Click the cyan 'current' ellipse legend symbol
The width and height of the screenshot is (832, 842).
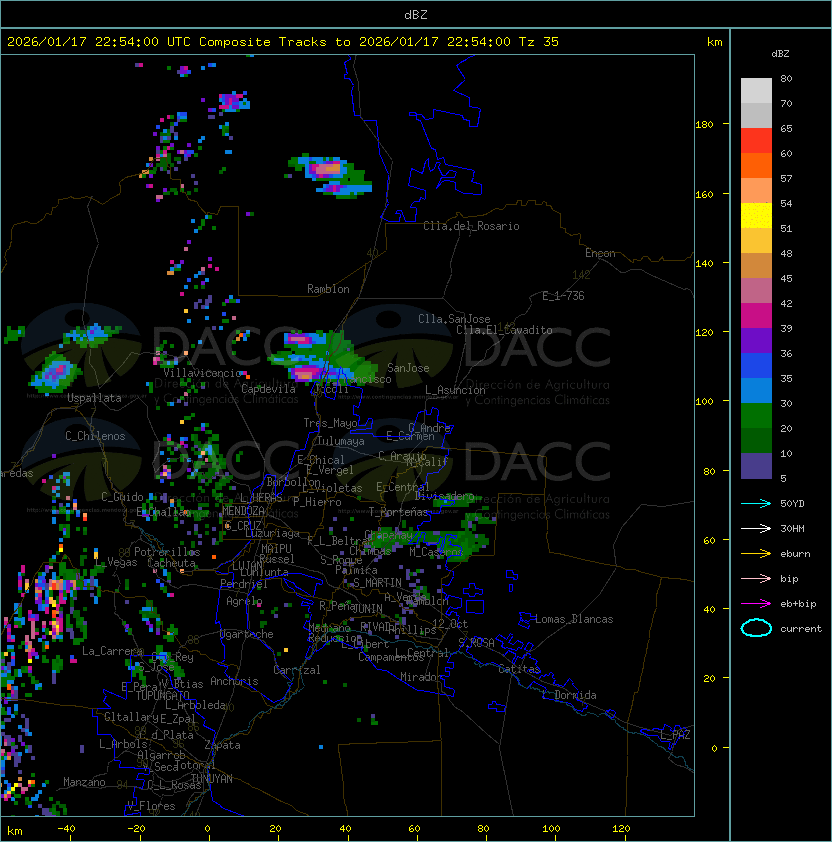coord(756,628)
